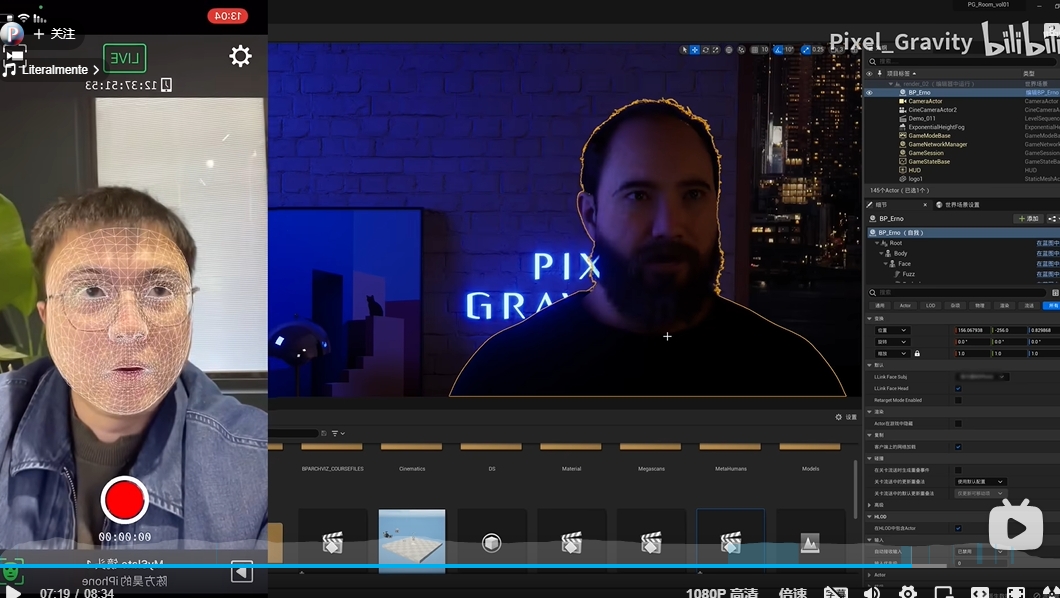
Task: Activate the translate tool in the viewport toolbar
Action: pyautogui.click(x=694, y=49)
